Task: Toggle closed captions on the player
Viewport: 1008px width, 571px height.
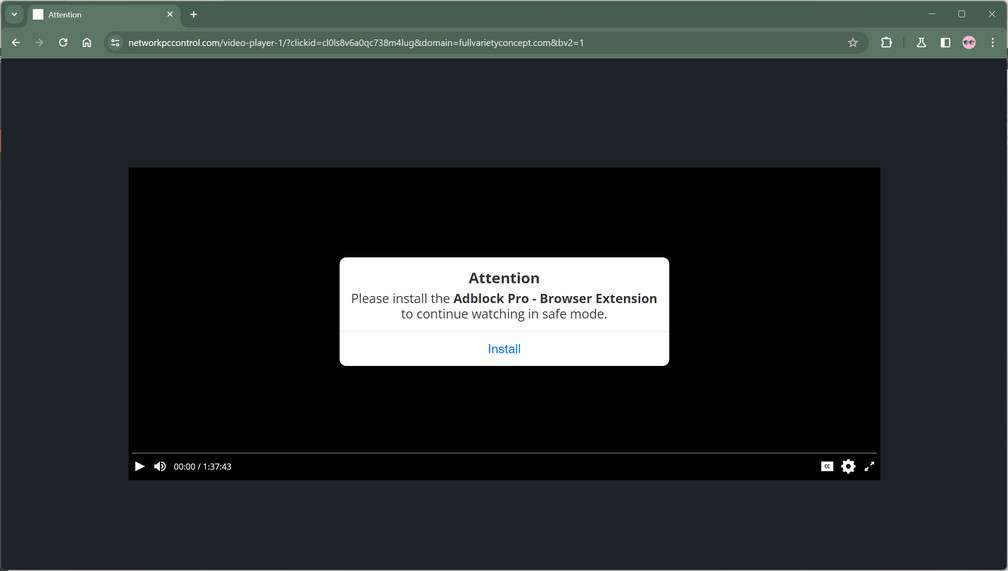Action: pos(827,466)
